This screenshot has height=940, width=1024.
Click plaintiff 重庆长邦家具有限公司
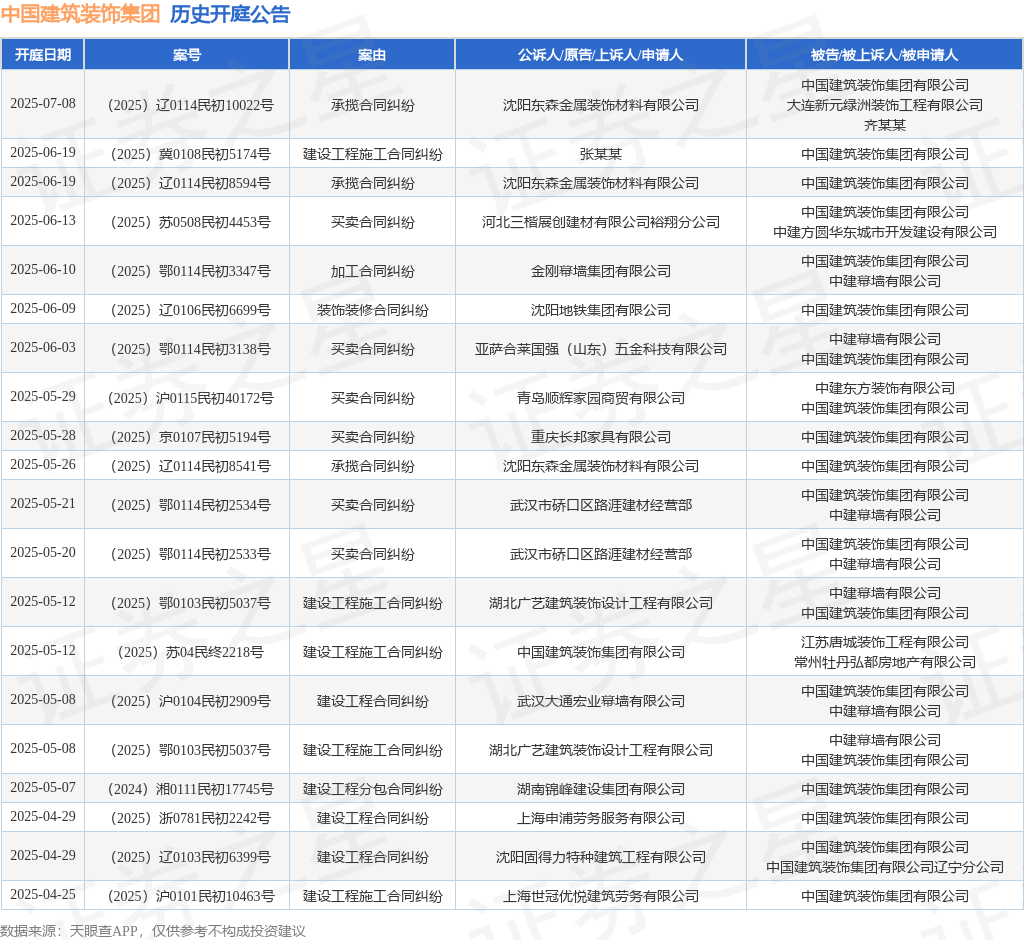601,437
